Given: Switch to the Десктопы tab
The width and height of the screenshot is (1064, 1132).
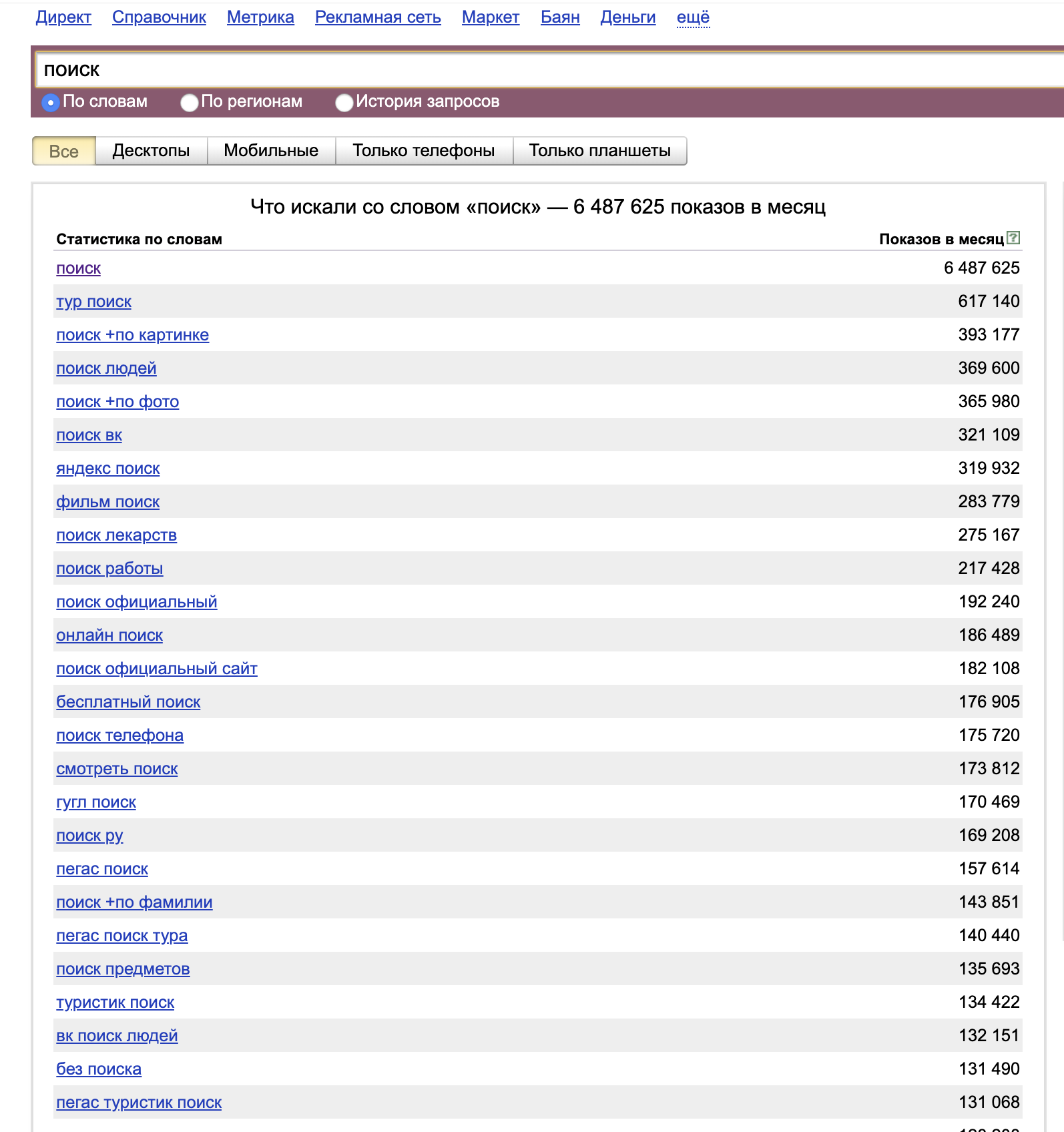Looking at the screenshot, I should click(x=151, y=151).
